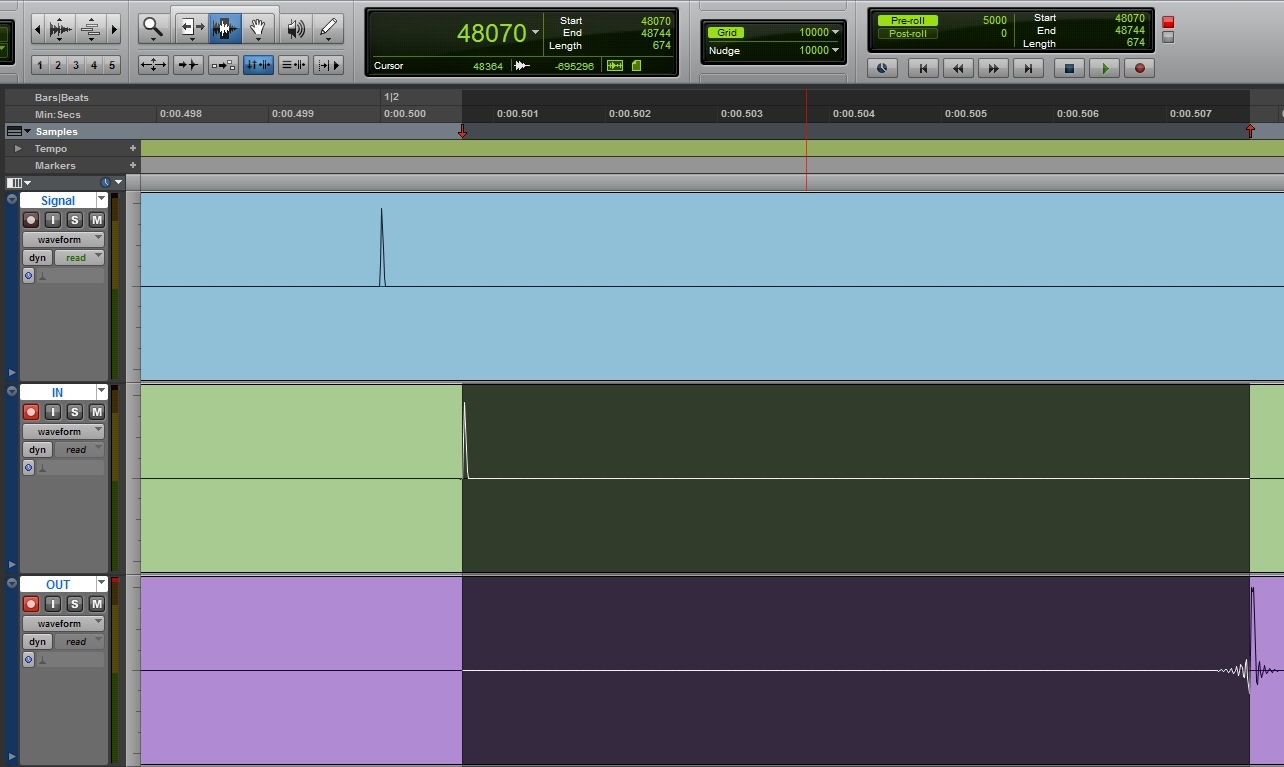This screenshot has height=767, width=1284.
Task: Open the waveform view dropdown on Signal track
Action: click(x=63, y=240)
